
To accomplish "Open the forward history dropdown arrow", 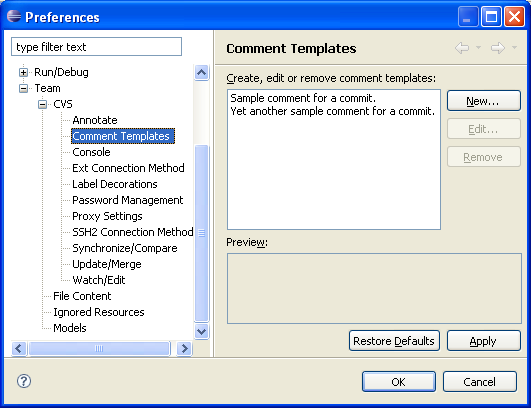I will [x=514, y=47].
